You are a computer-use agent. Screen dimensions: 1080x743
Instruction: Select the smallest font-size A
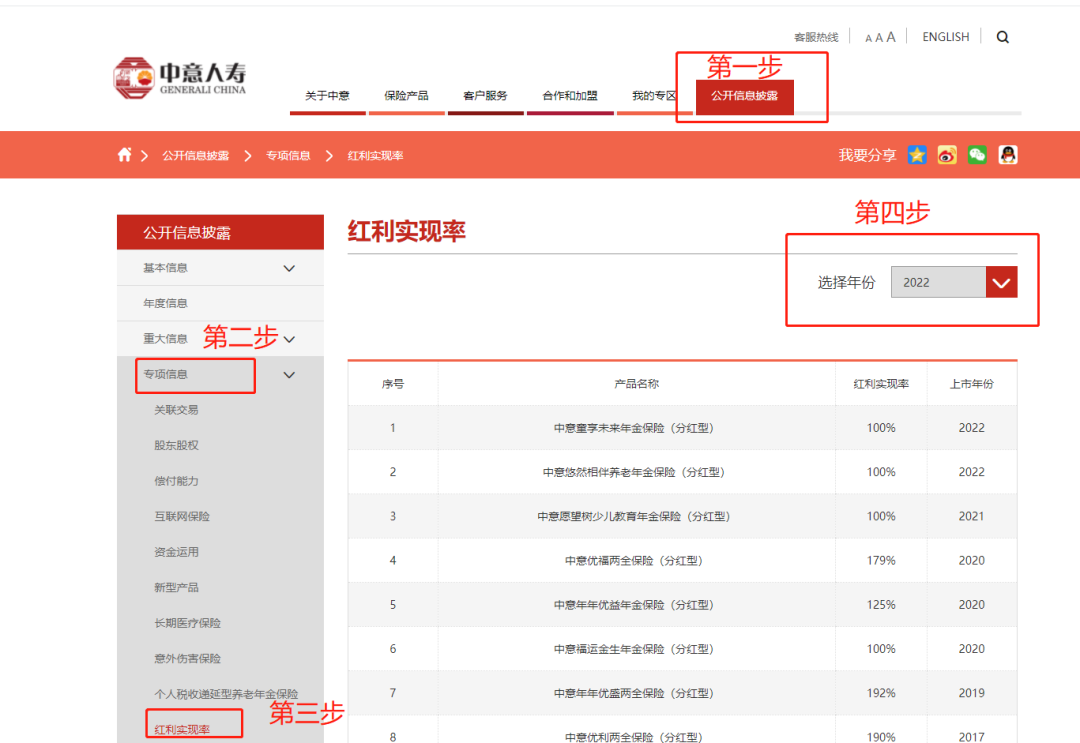(869, 39)
